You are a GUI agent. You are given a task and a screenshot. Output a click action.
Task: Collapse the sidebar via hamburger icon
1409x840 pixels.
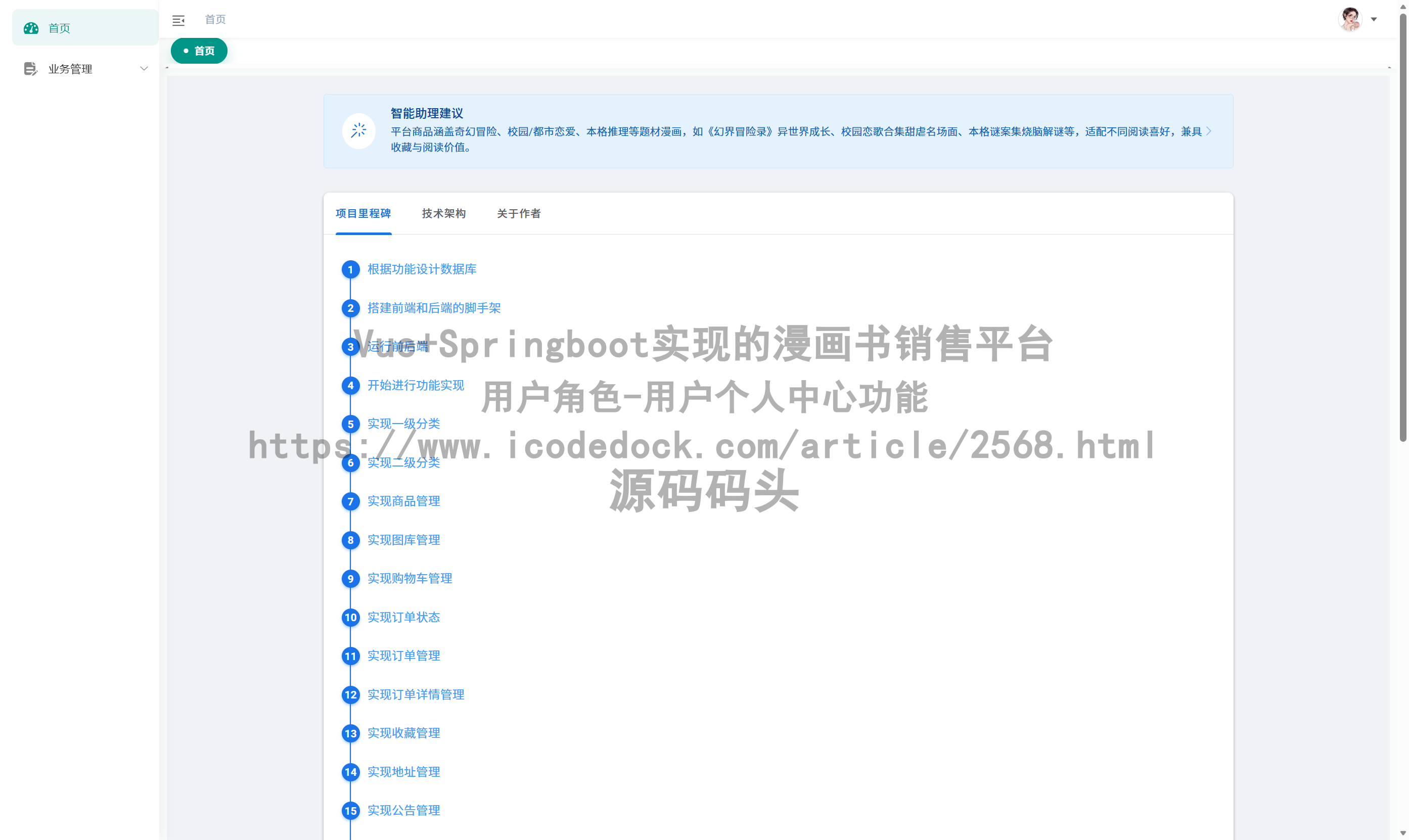point(178,20)
